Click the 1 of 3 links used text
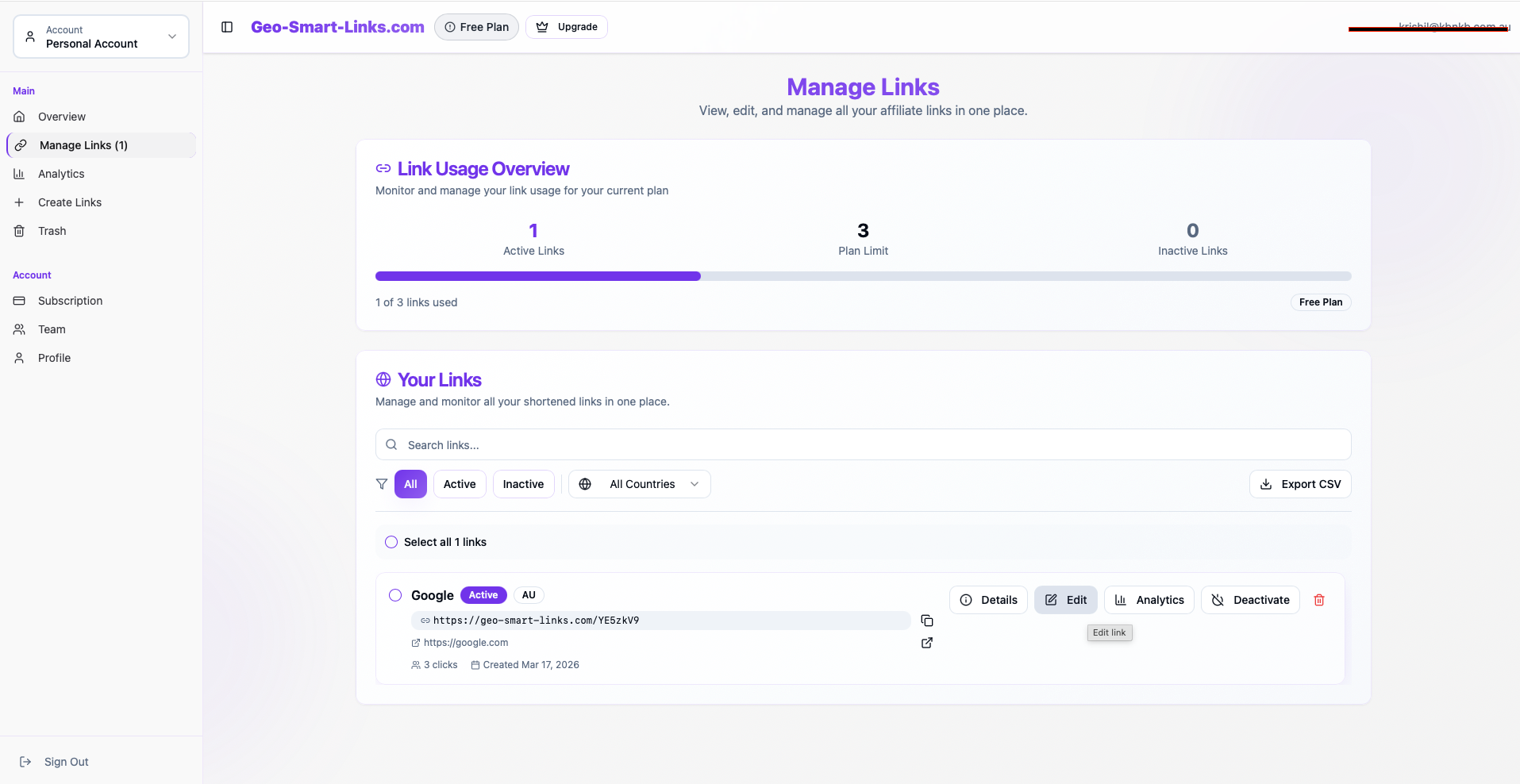Screen dimensions: 1520x784 click(x=417, y=302)
